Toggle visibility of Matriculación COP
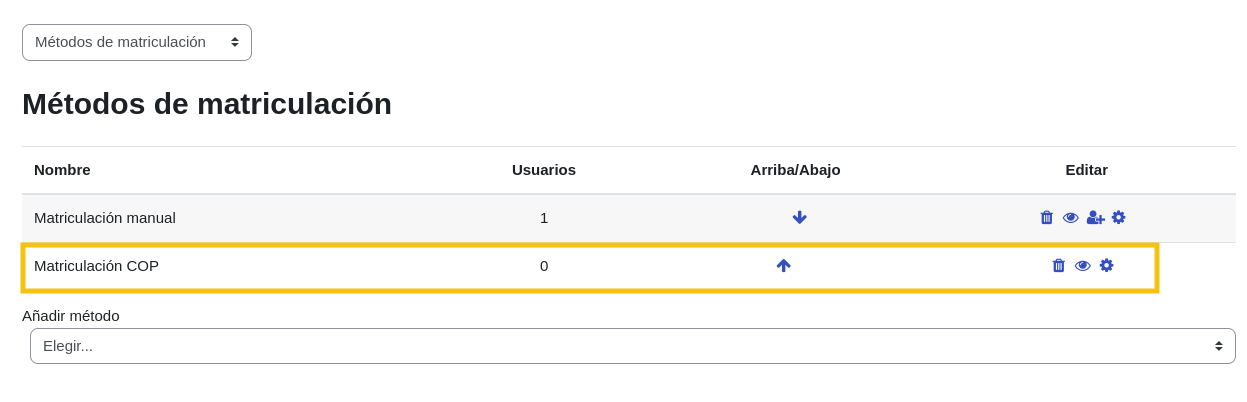 [x=1082, y=266]
